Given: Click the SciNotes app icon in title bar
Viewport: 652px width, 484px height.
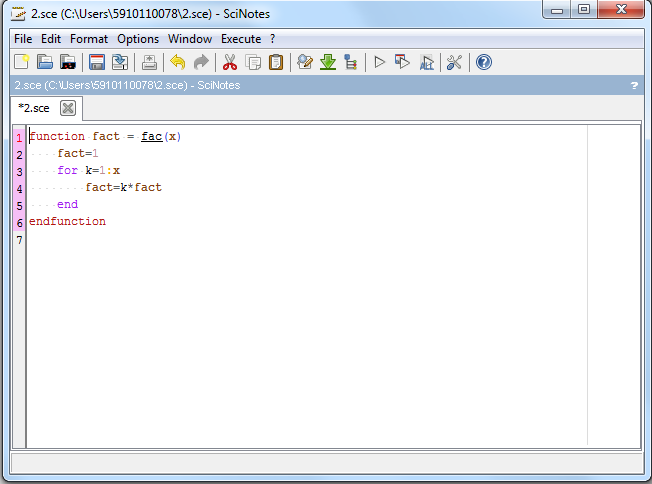Looking at the screenshot, I should click(18, 14).
